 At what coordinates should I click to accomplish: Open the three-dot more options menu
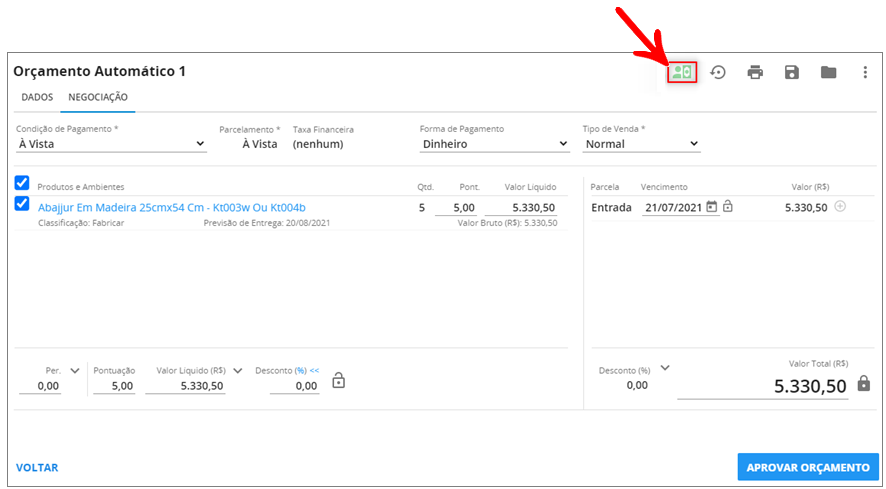[x=865, y=72]
